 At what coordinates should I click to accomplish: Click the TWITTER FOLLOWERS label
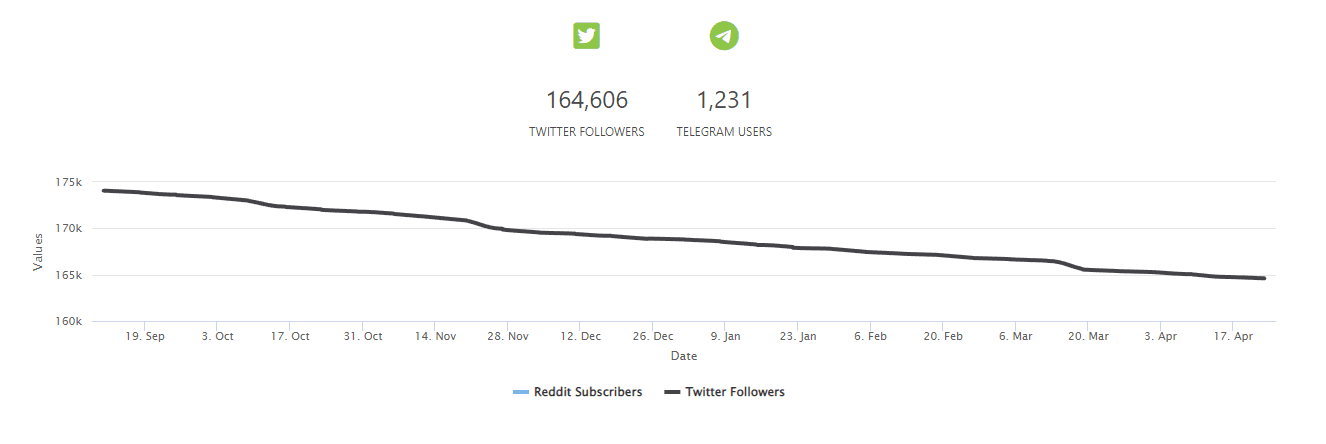point(586,131)
